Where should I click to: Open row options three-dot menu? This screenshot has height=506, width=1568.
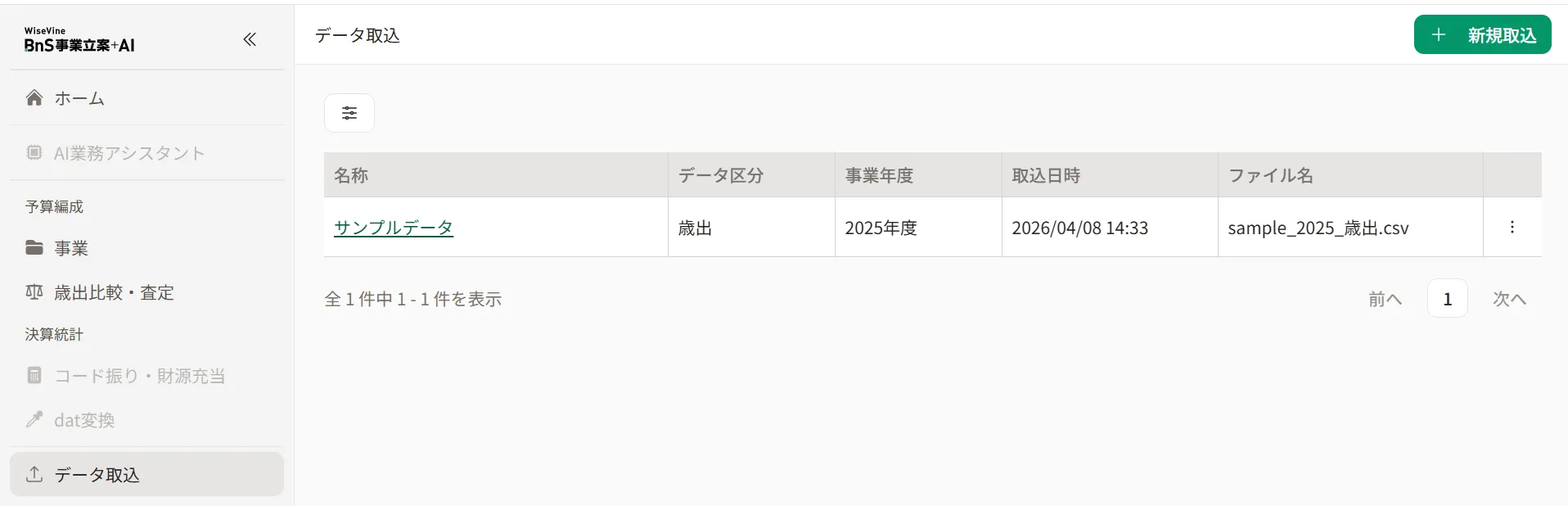[1512, 227]
